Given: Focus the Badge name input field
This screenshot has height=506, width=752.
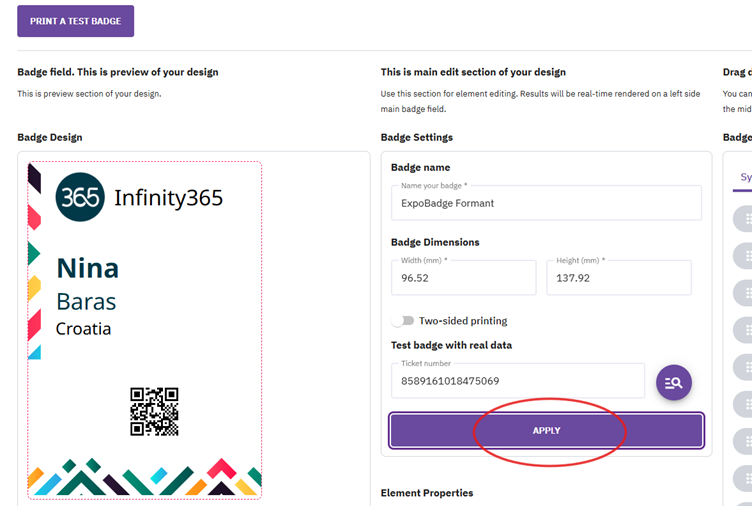Looking at the screenshot, I should pyautogui.click(x=545, y=203).
